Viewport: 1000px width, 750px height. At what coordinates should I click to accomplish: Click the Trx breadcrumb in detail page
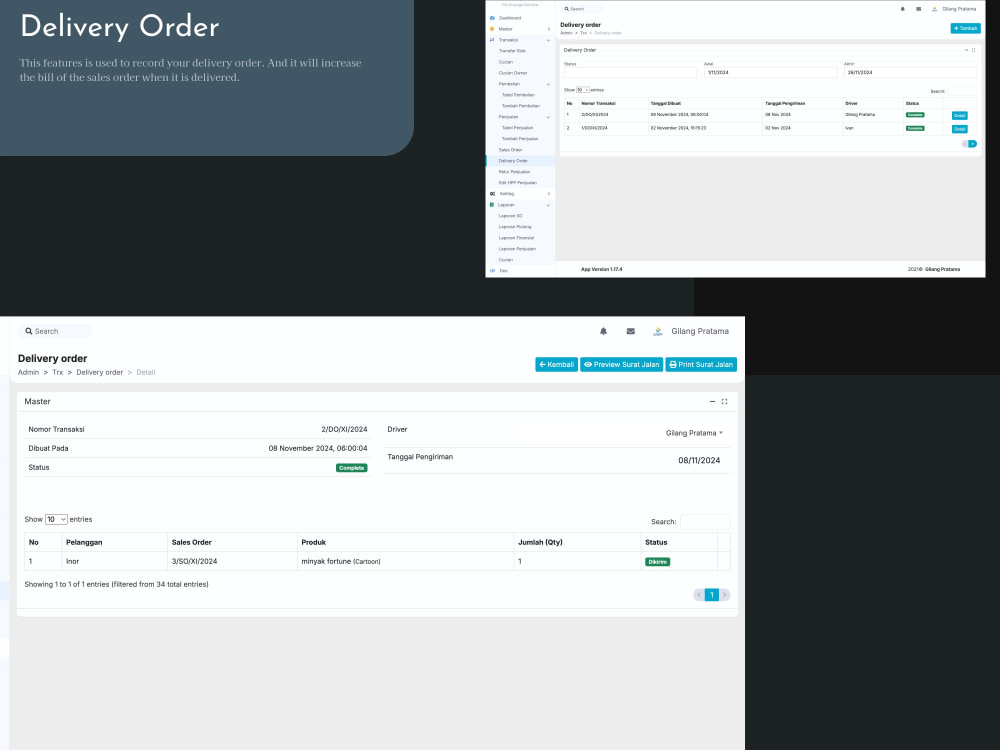57,372
